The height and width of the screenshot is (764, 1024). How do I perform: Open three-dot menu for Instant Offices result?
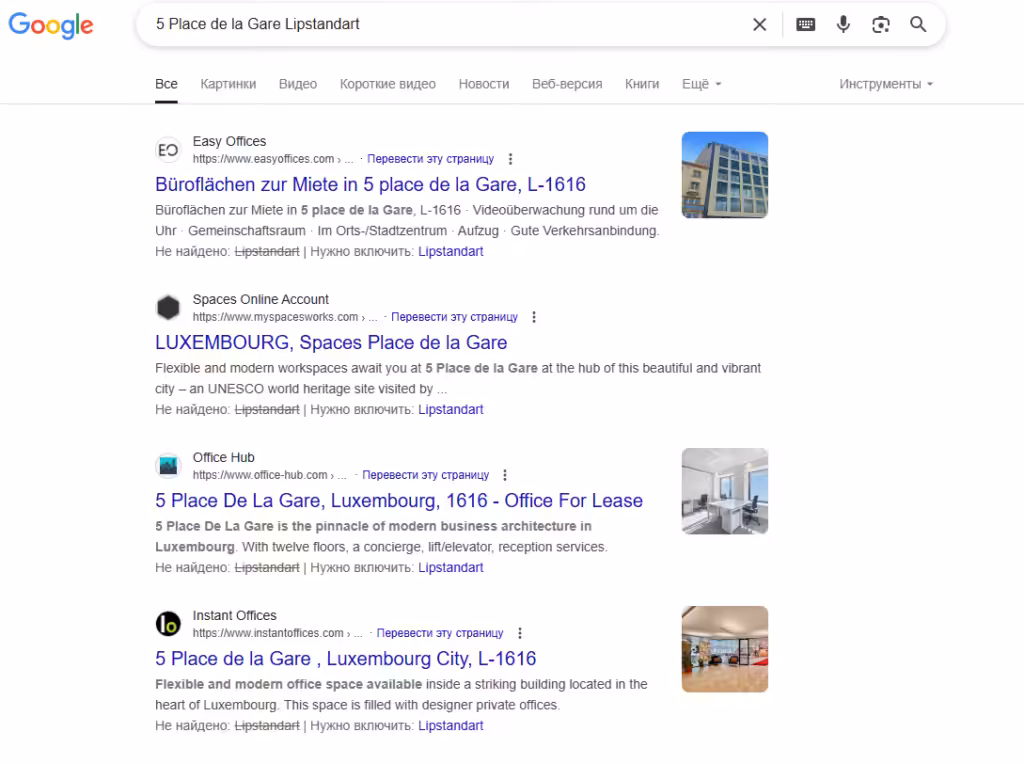(x=519, y=633)
